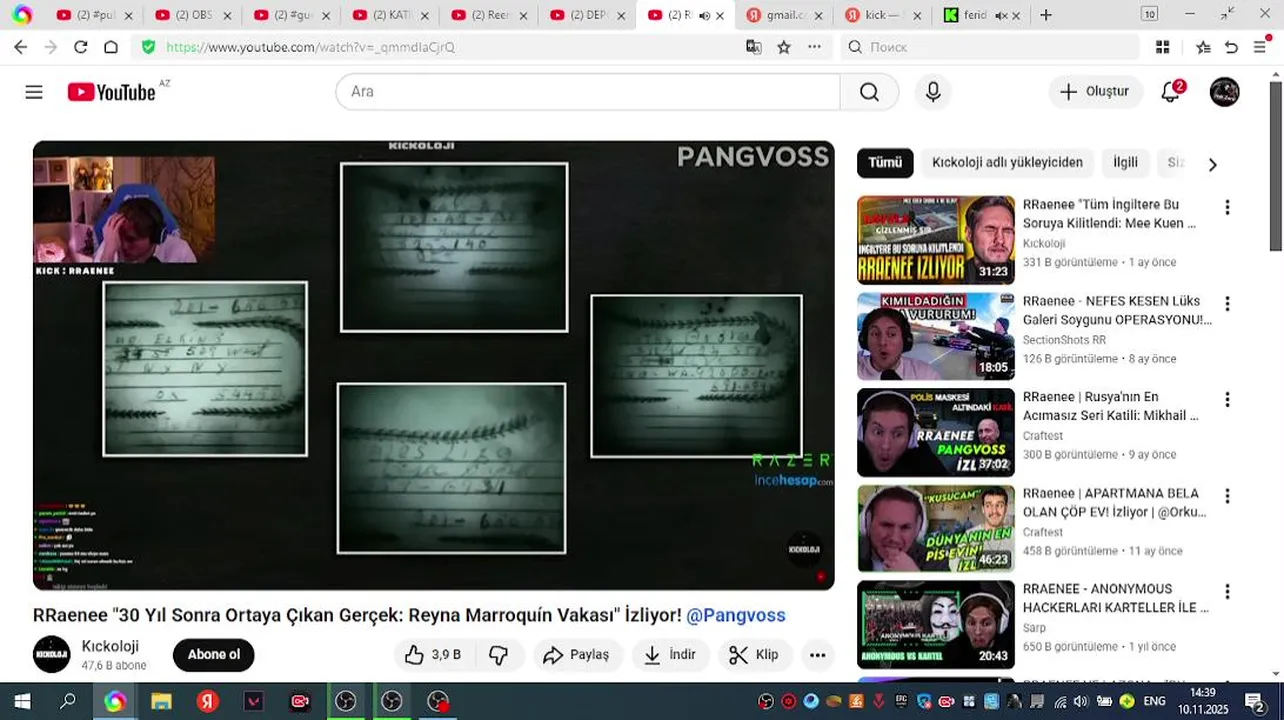Select the Kıckoloji adlı yükleyiciden chip
This screenshot has width=1284, height=720.
pos(1007,162)
